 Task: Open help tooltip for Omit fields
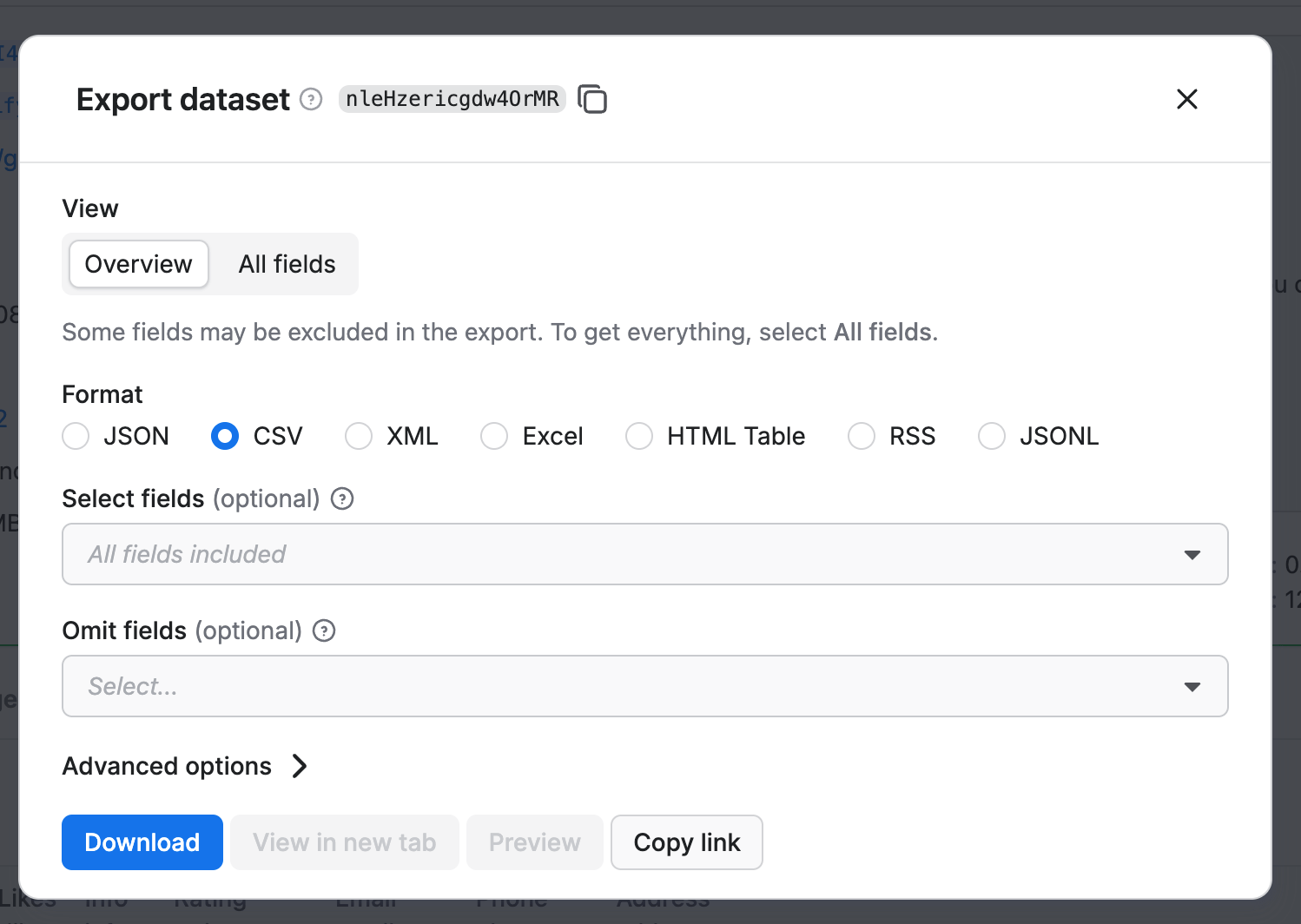pos(323,630)
